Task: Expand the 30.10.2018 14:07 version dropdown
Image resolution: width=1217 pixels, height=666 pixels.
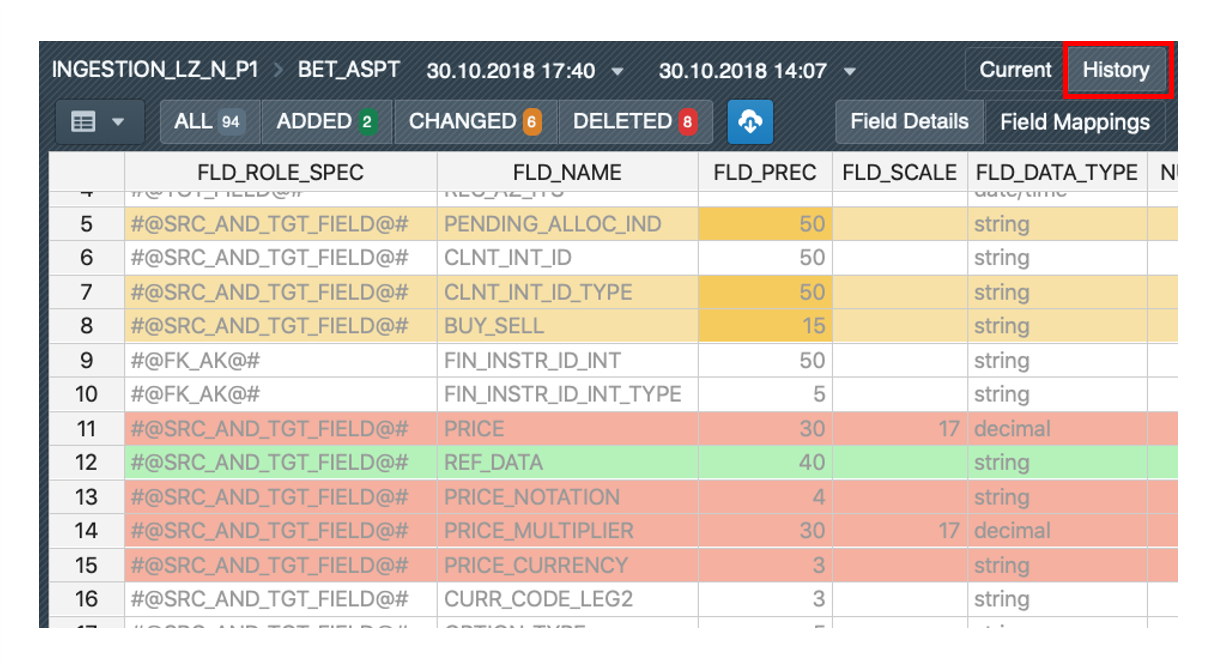Action: [849, 72]
